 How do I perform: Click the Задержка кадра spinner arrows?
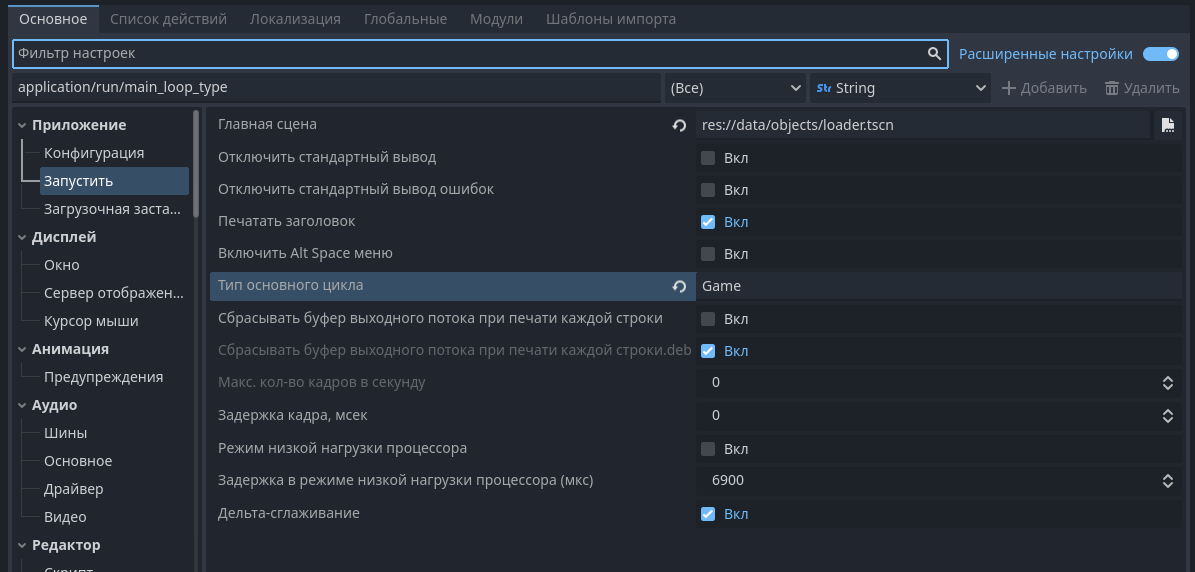click(x=1167, y=415)
